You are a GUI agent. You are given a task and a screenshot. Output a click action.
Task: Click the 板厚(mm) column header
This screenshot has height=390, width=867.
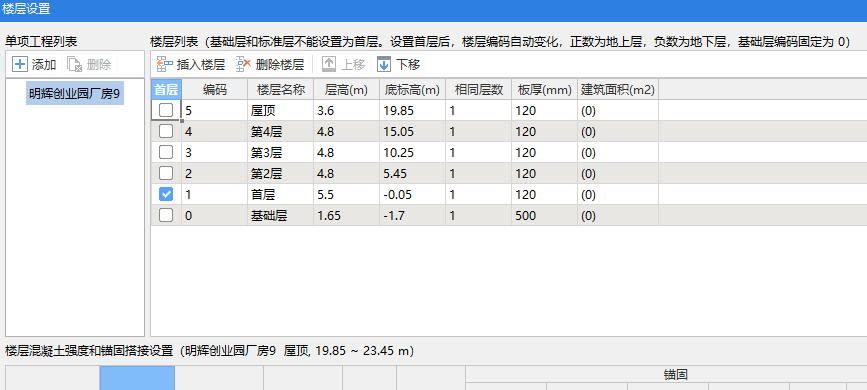pyautogui.click(x=545, y=90)
